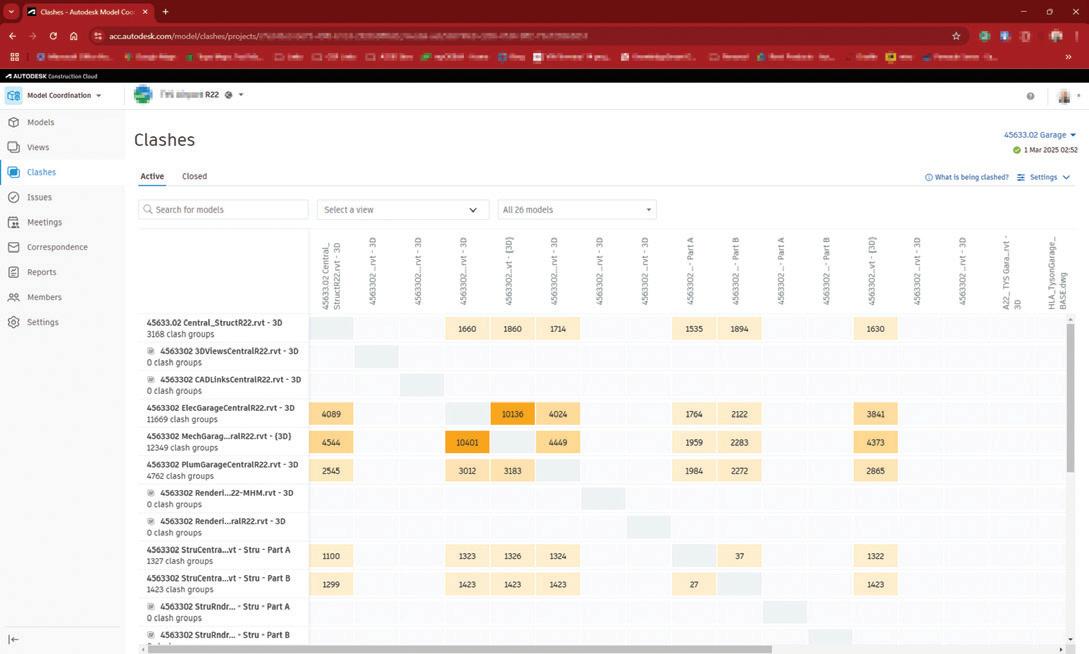Go to the browser home page

pyautogui.click(x=74, y=35)
